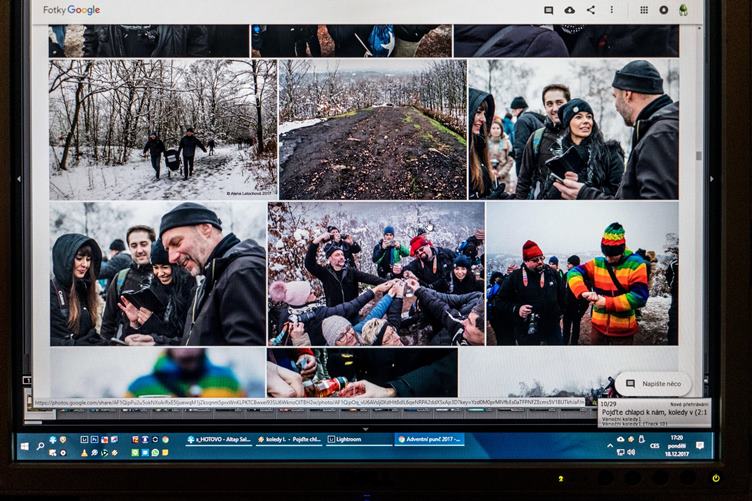This screenshot has height=501, width=752.
Task: Show hidden system tray icons chevron
Action: point(610,446)
